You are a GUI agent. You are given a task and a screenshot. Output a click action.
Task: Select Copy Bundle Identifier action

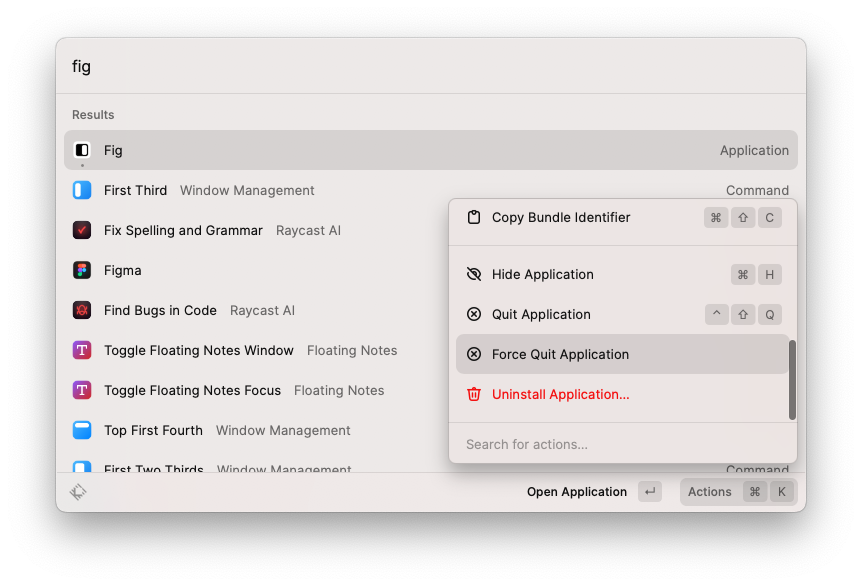(x=623, y=218)
